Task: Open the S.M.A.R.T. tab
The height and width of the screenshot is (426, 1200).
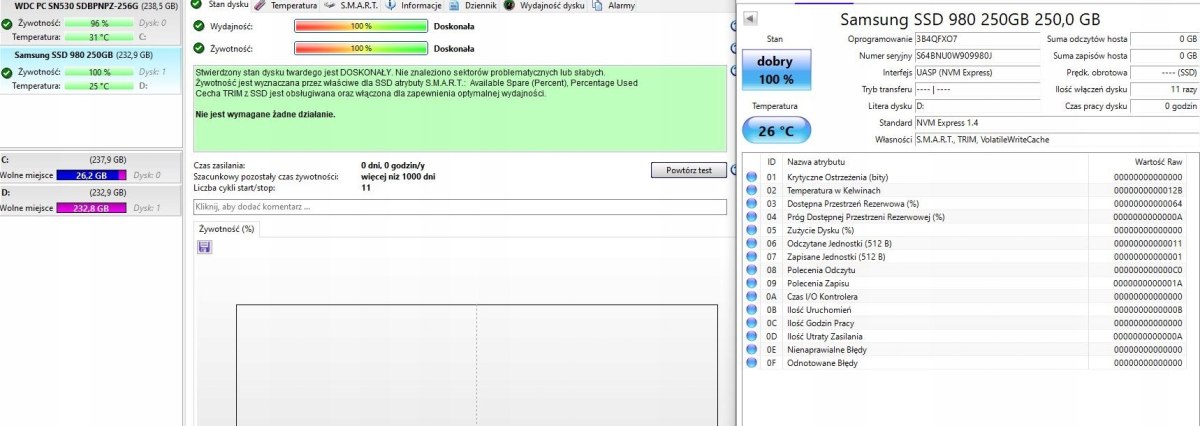Action: point(349,5)
